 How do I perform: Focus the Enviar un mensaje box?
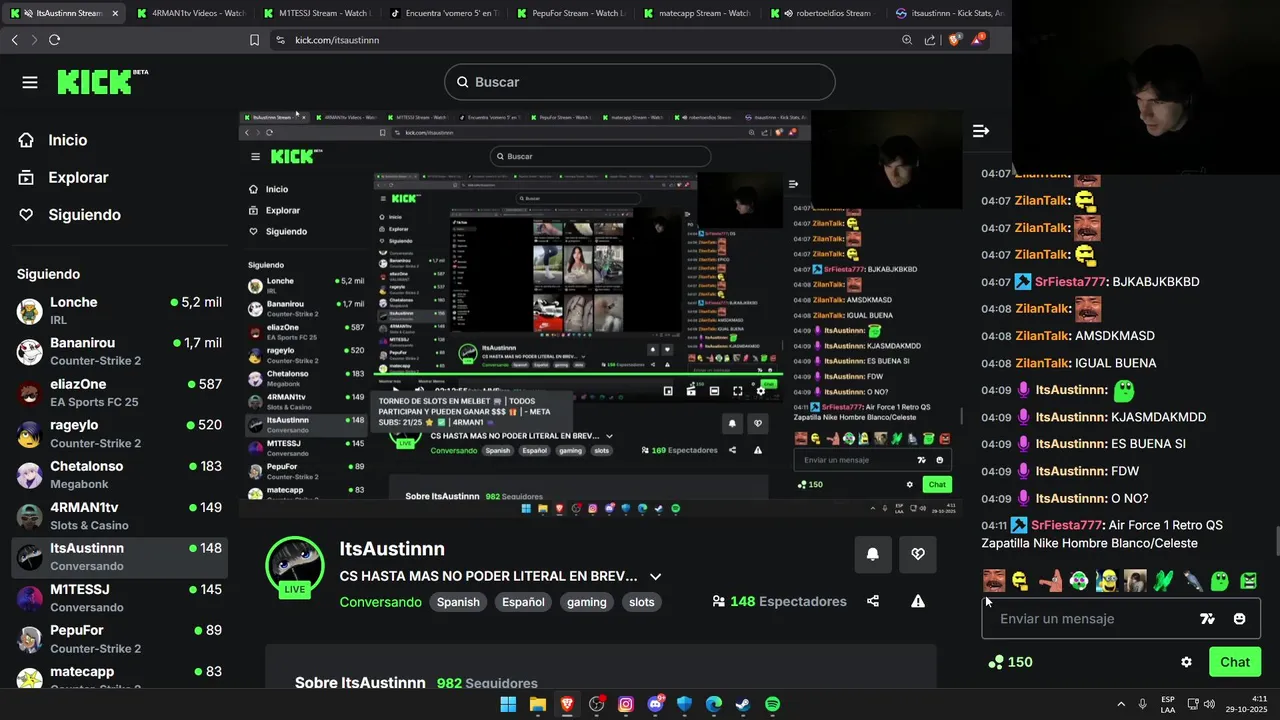1120,619
